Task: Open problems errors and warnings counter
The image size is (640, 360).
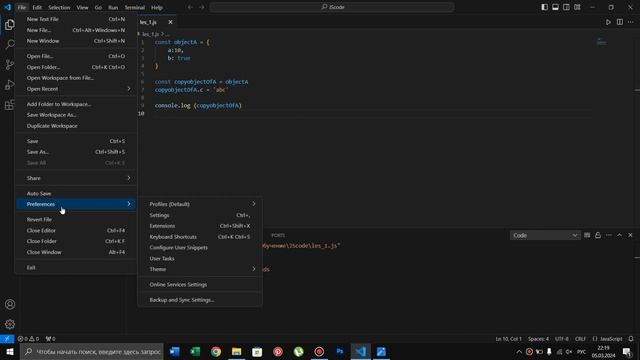Action: click(29, 339)
